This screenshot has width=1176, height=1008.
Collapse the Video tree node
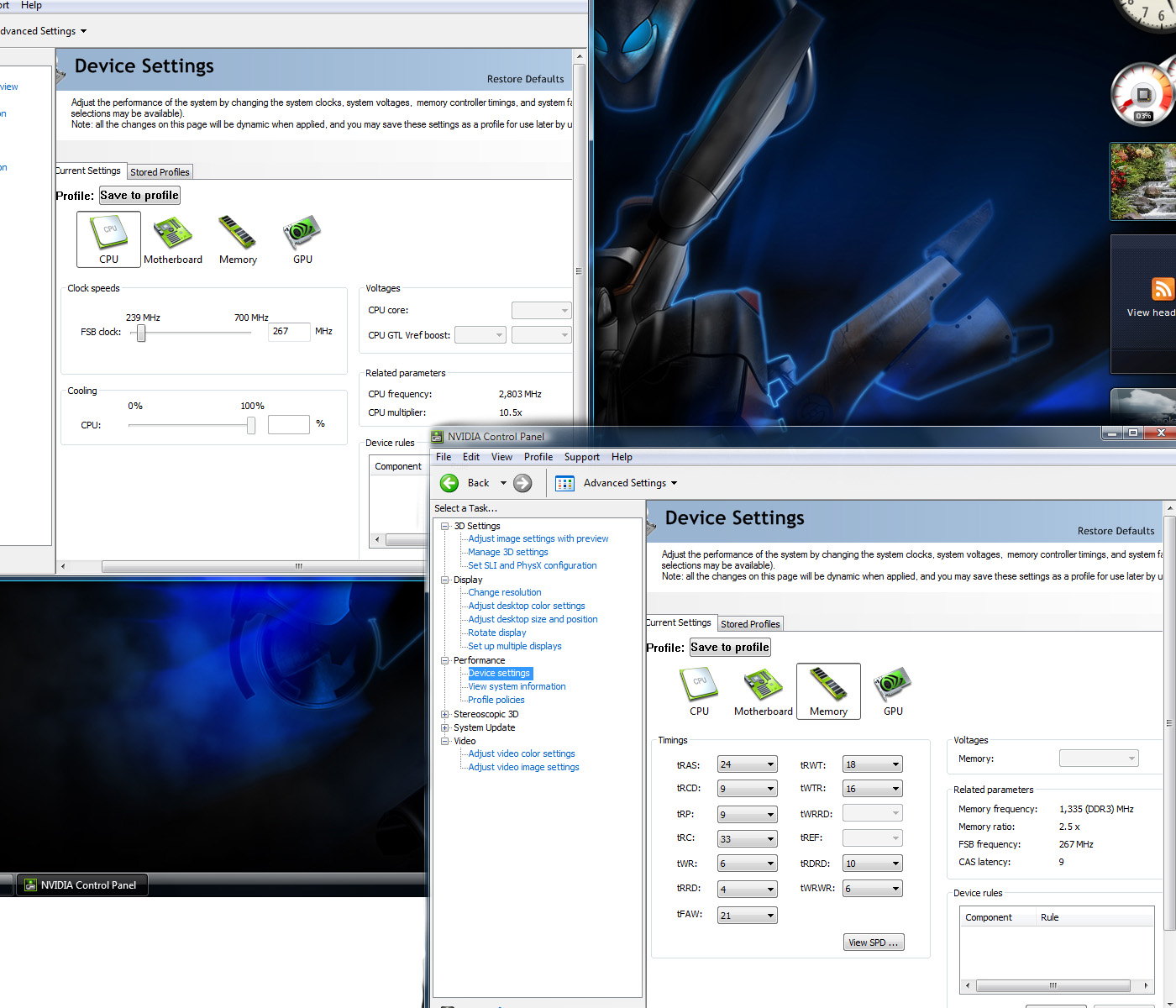445,741
